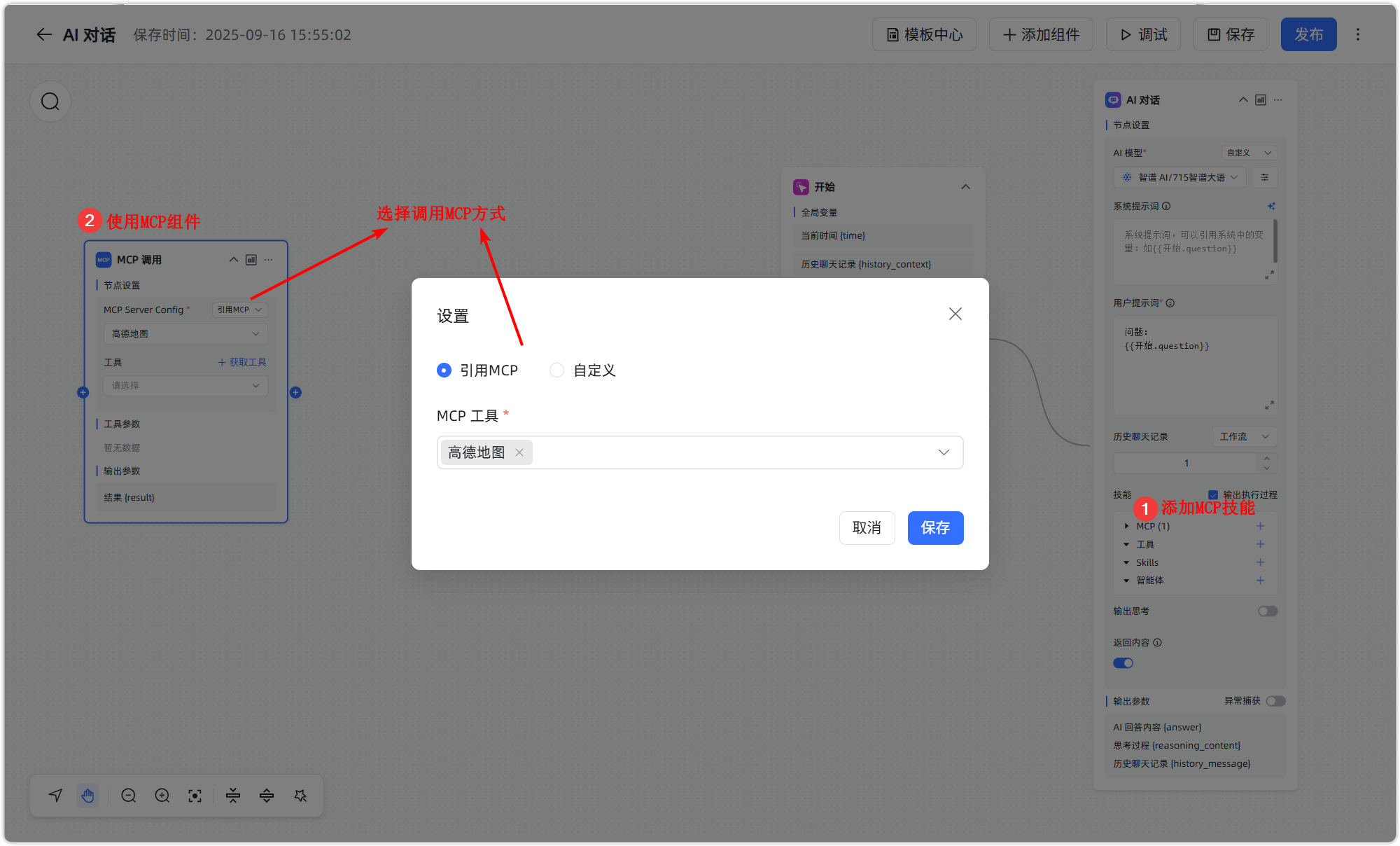The width and height of the screenshot is (1400, 846).
Task: Open the canvas search magnifier button
Action: pos(50,102)
